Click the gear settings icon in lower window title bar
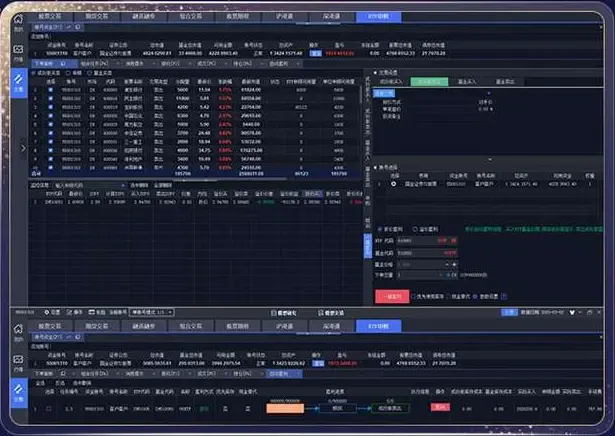This screenshot has height=436, width=615. (x=47, y=312)
